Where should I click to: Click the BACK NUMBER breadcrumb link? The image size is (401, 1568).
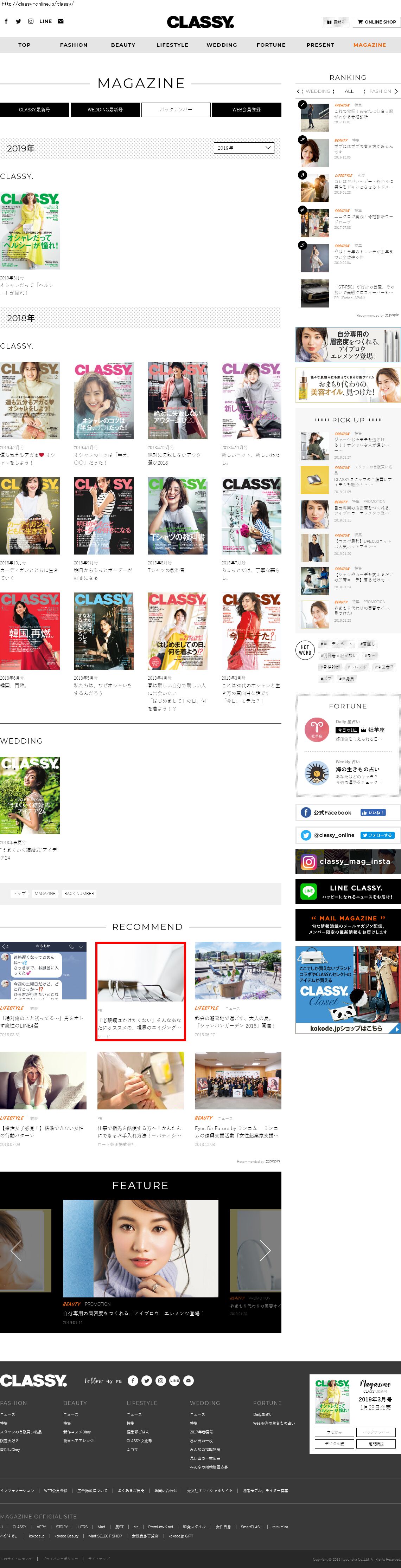[79, 894]
